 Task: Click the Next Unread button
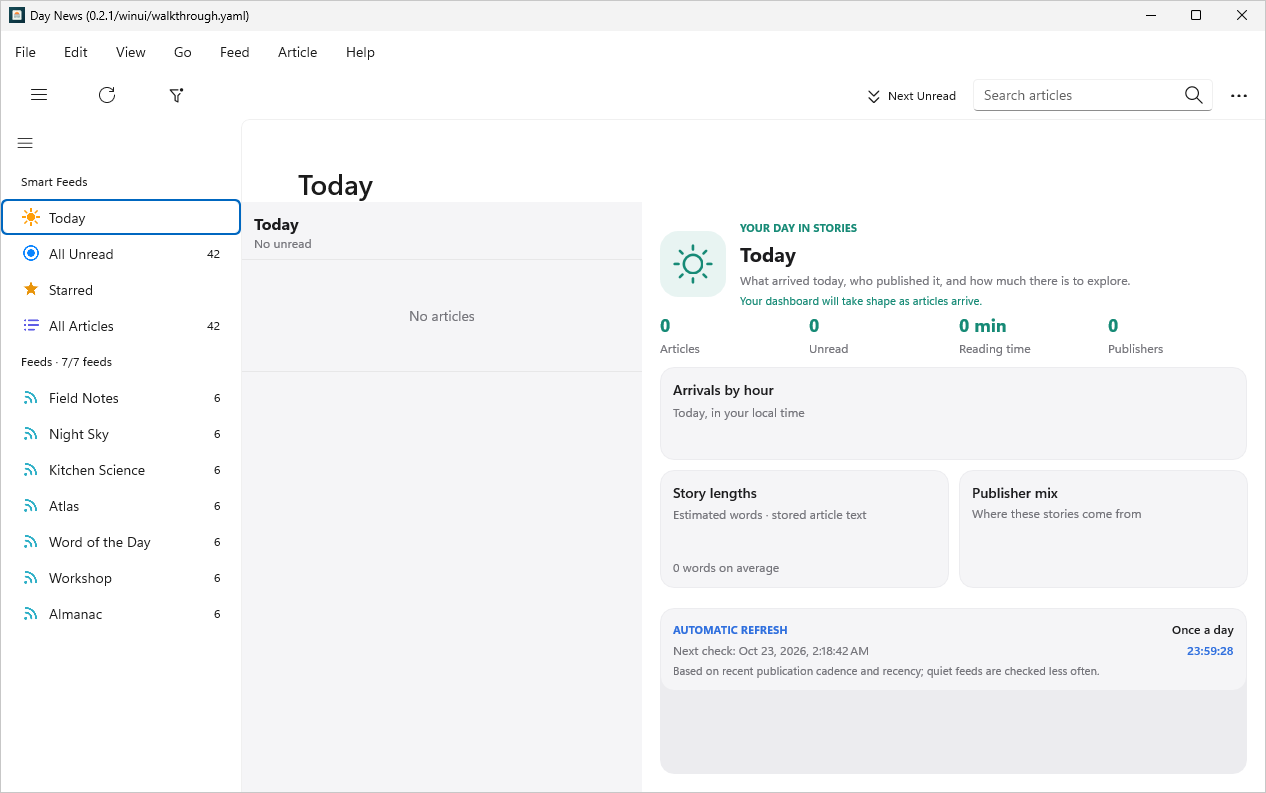(x=911, y=96)
